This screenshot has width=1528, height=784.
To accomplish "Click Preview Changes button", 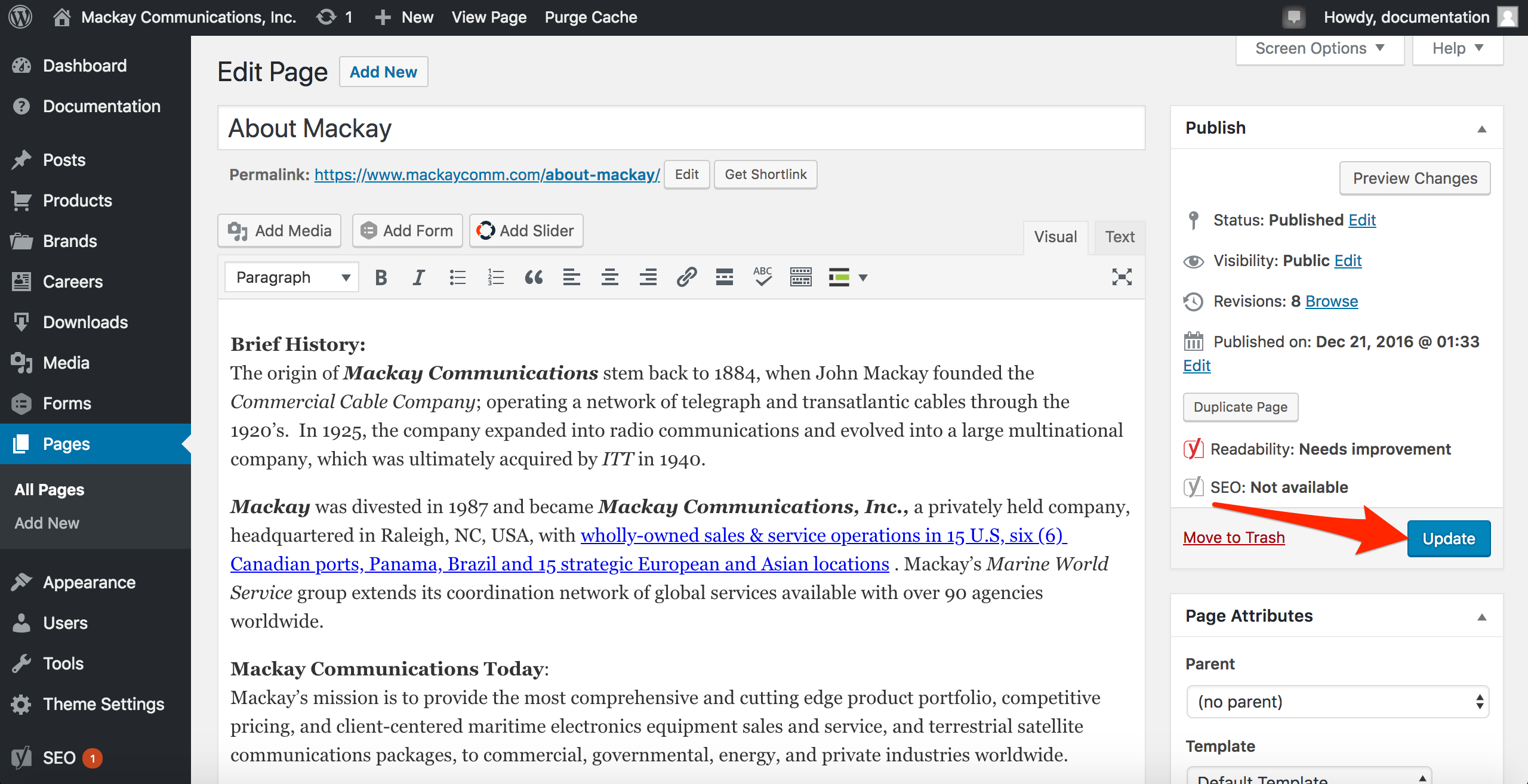I will (x=1415, y=178).
